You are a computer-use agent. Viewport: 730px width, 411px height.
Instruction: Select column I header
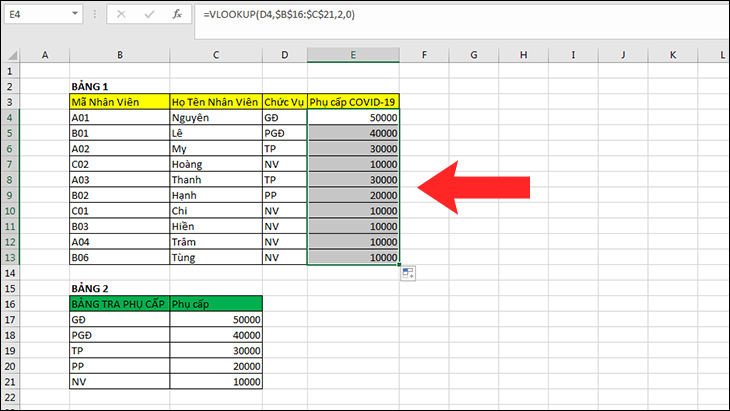(x=574, y=55)
